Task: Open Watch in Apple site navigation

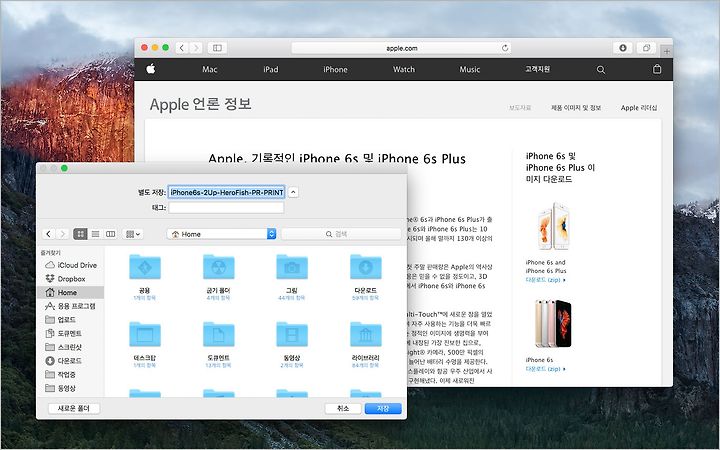Action: pyautogui.click(x=404, y=69)
